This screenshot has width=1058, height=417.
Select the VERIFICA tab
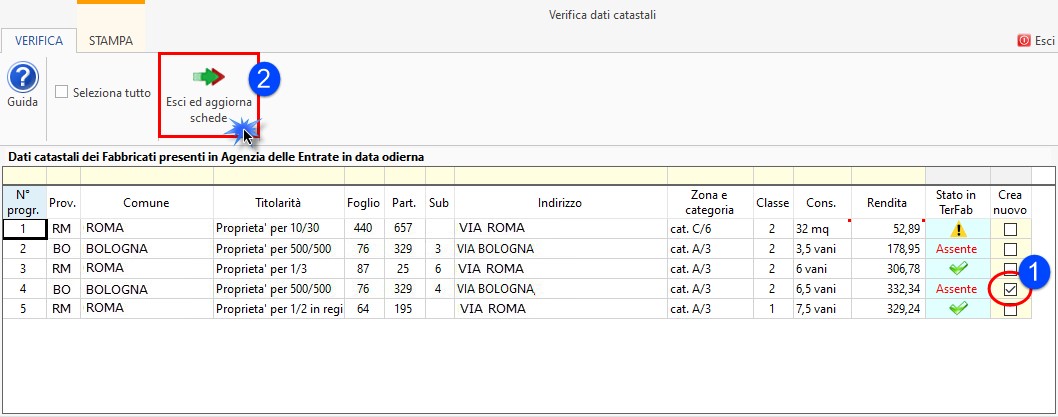coord(38,41)
